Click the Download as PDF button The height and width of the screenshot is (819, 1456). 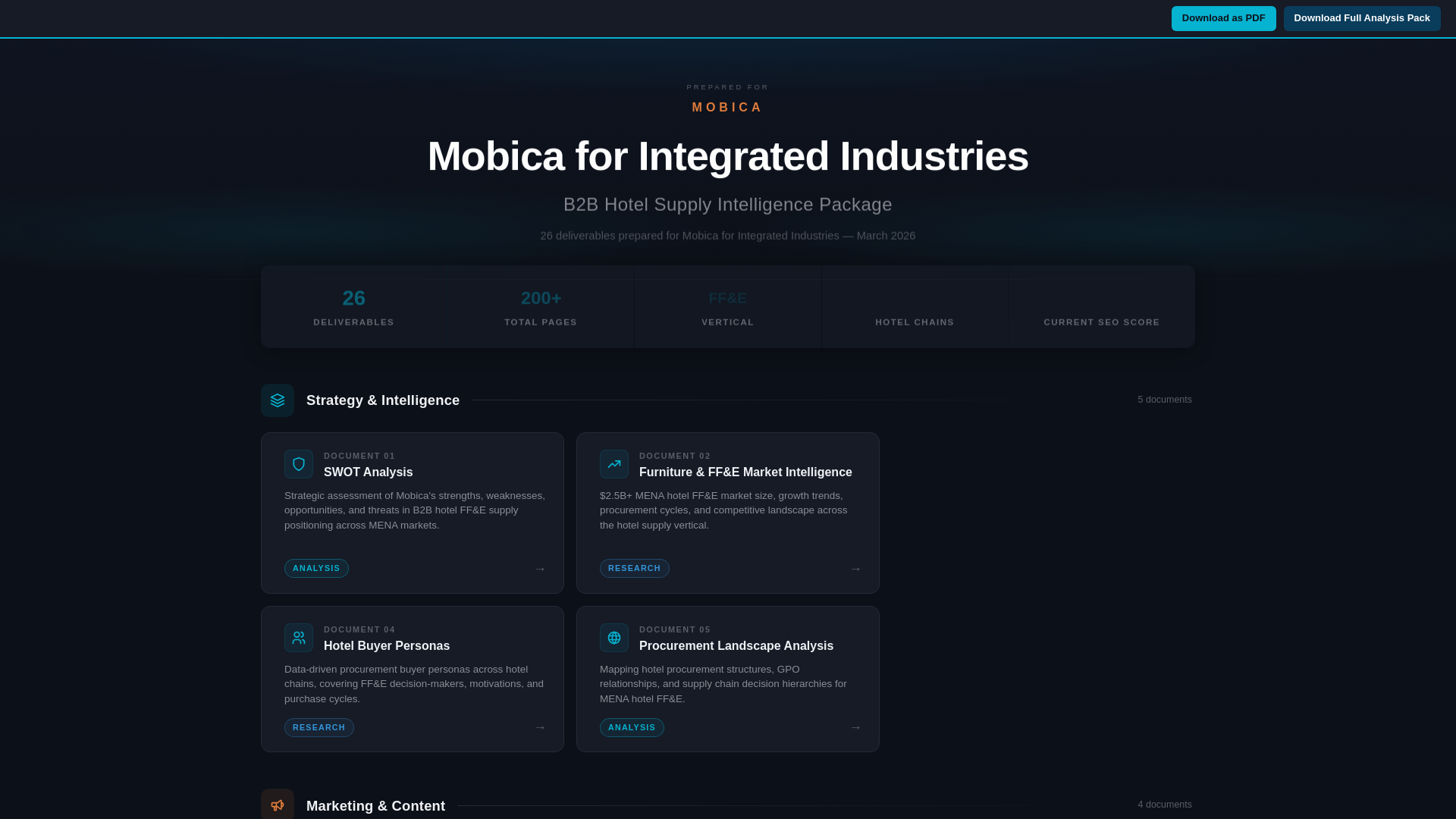(1223, 18)
